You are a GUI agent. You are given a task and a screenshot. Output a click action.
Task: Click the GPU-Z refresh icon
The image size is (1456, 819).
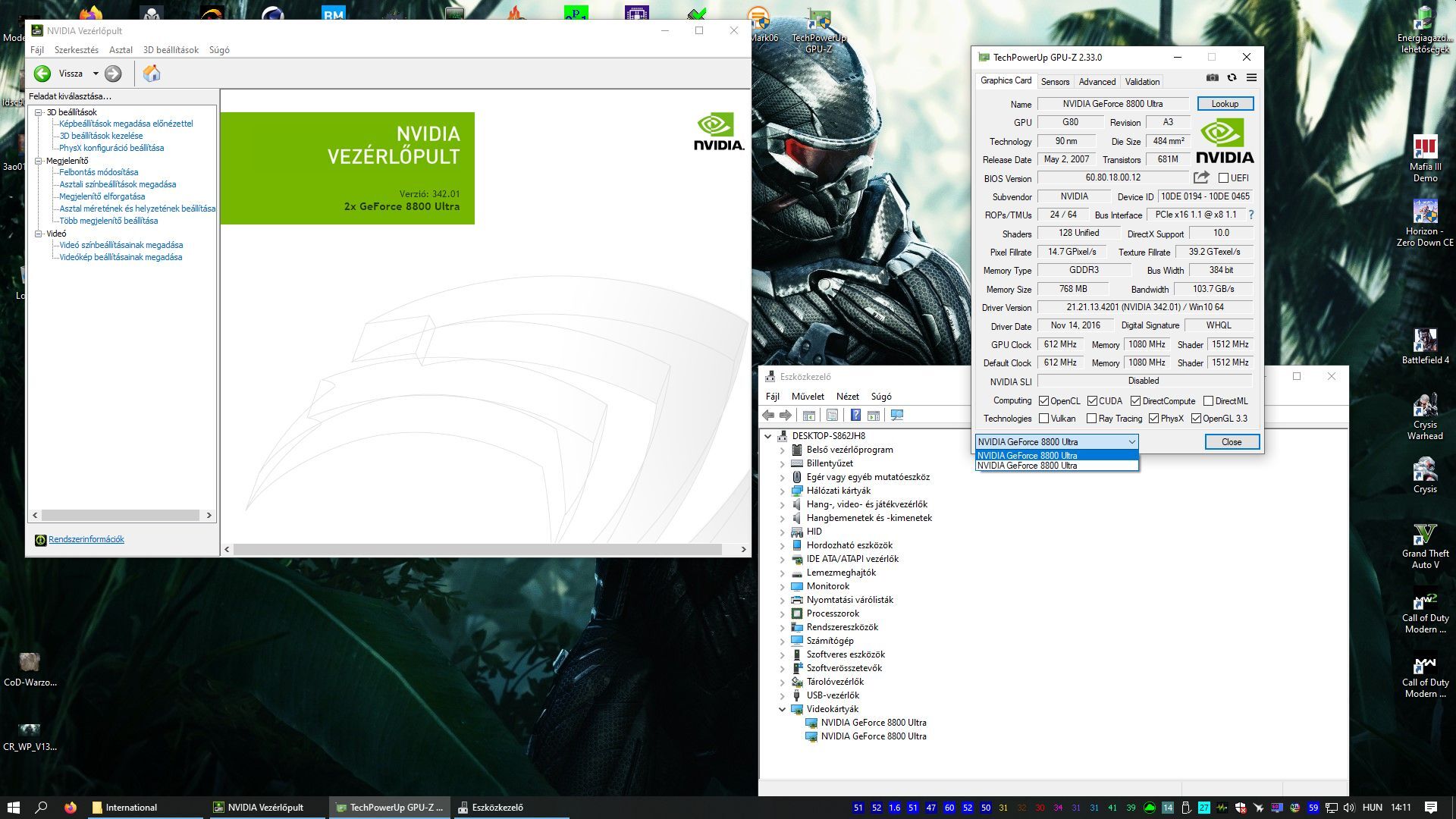pos(1232,77)
